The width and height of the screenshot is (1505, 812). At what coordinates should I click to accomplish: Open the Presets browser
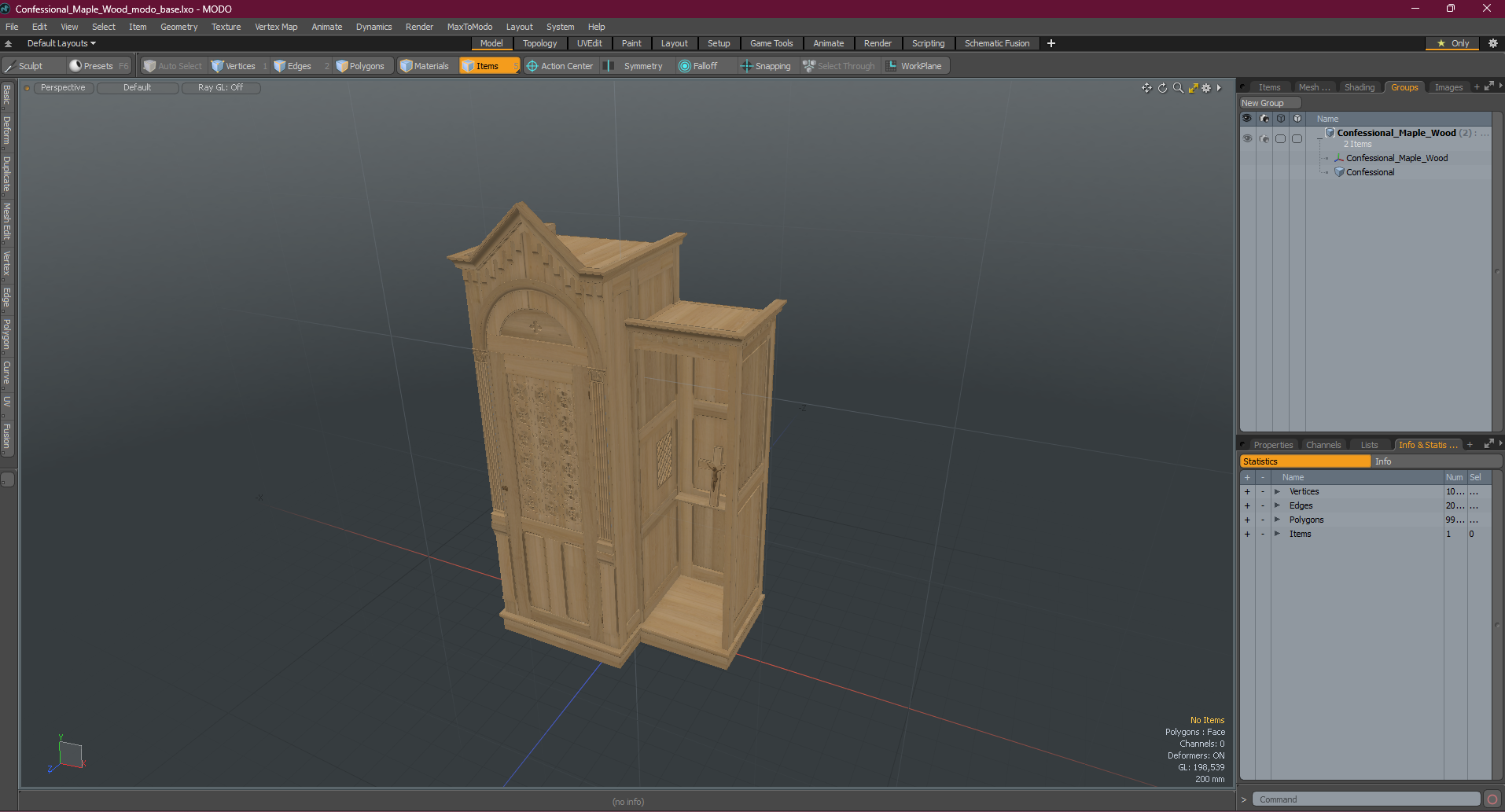(x=98, y=66)
